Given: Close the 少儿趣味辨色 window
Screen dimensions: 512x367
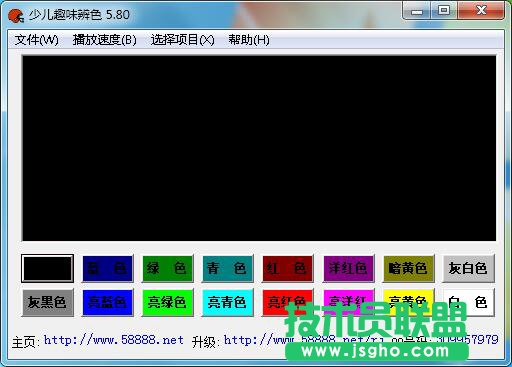Looking at the screenshot, I should tap(481, 11).
